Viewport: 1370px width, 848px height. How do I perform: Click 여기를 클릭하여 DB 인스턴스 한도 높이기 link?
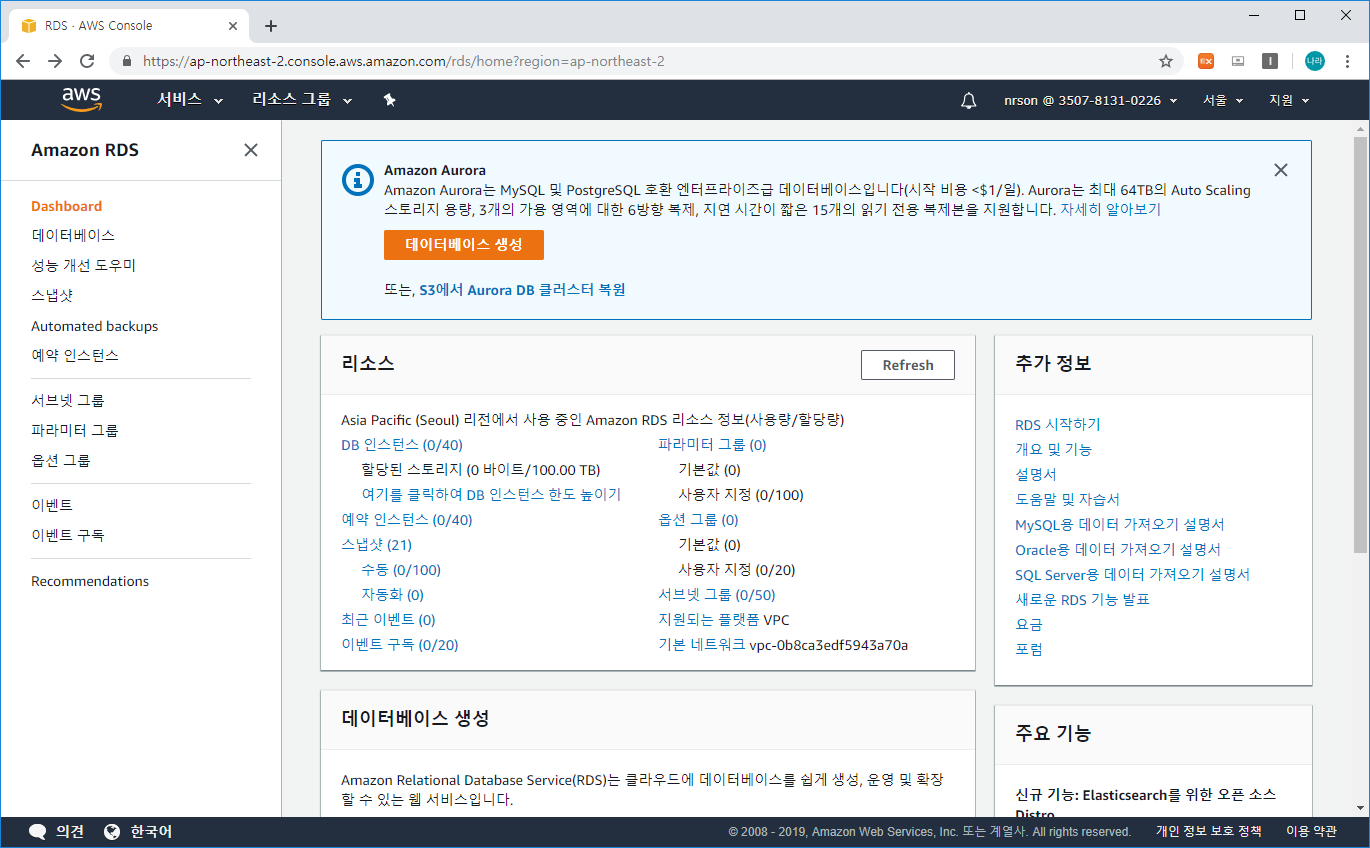tap(491, 495)
